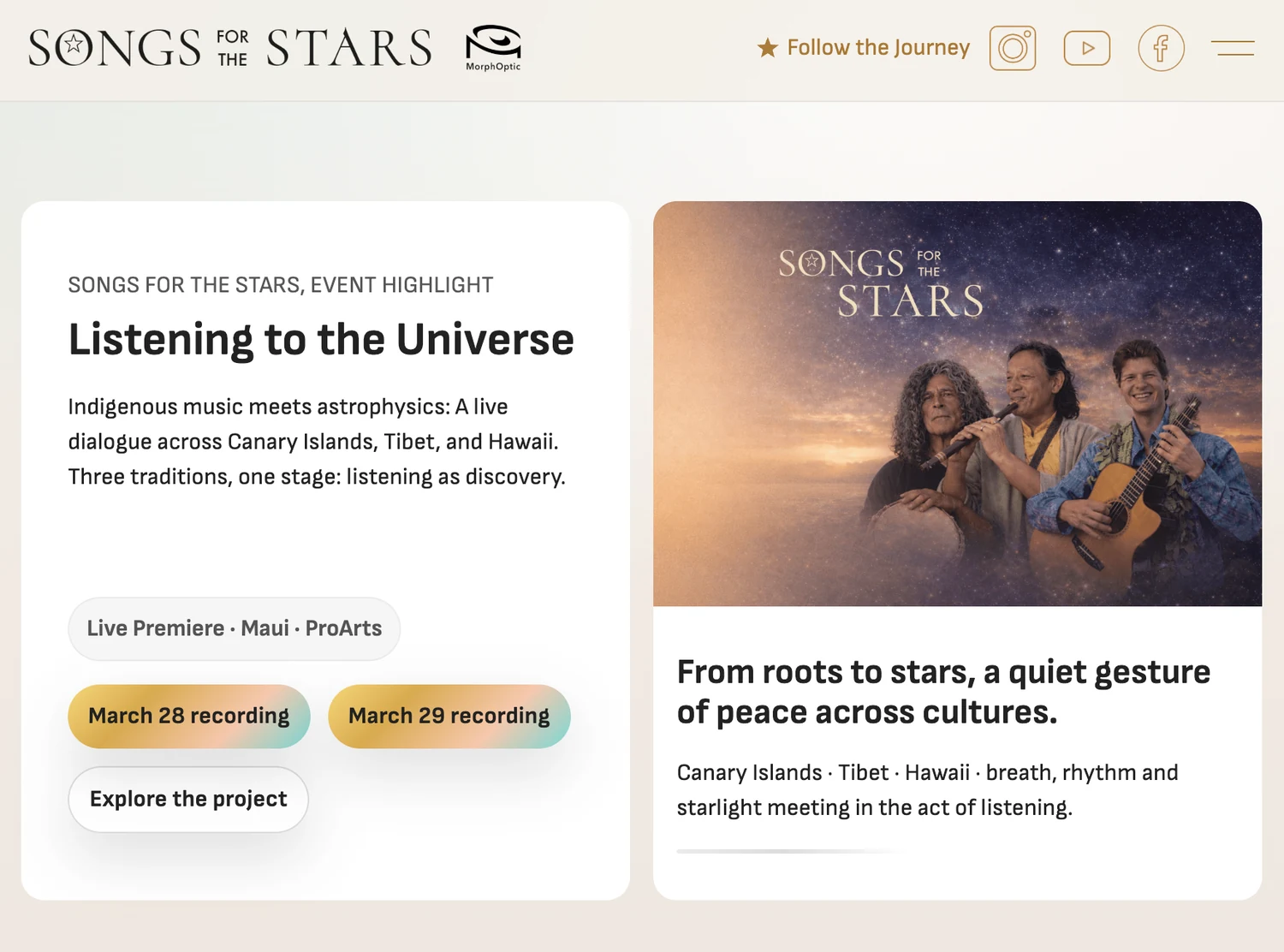The height and width of the screenshot is (952, 1284).
Task: Open the March 28 recording button
Action: (189, 716)
